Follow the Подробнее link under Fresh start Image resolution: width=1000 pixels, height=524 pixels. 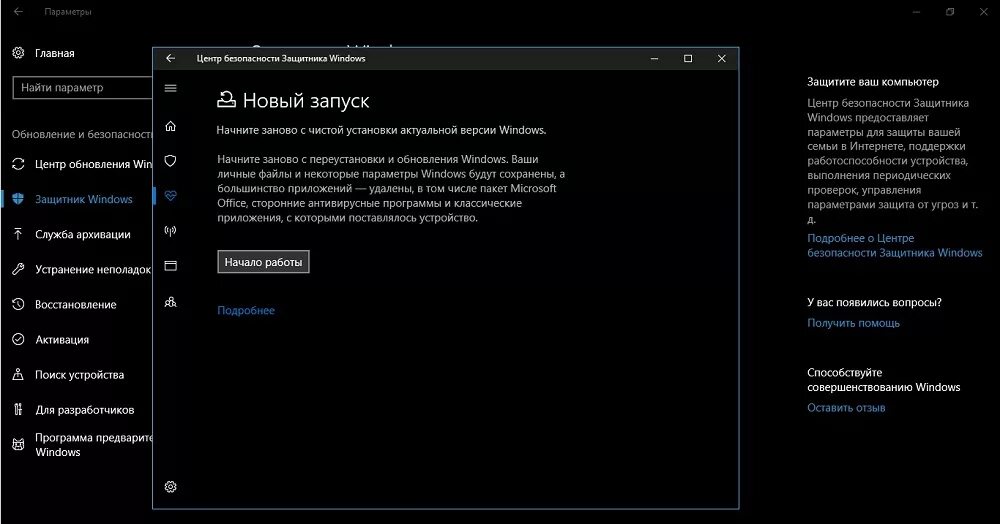point(246,310)
